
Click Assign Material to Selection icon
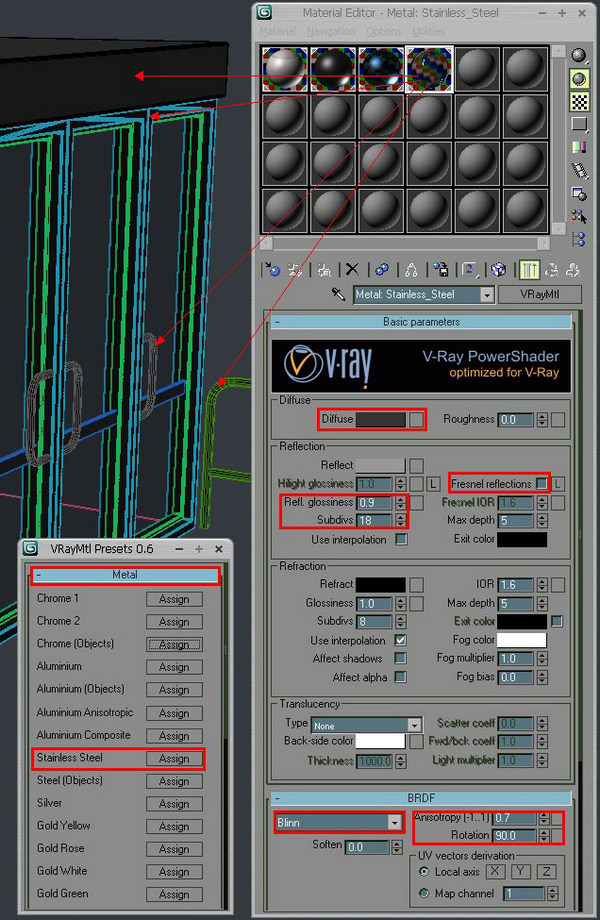point(324,269)
